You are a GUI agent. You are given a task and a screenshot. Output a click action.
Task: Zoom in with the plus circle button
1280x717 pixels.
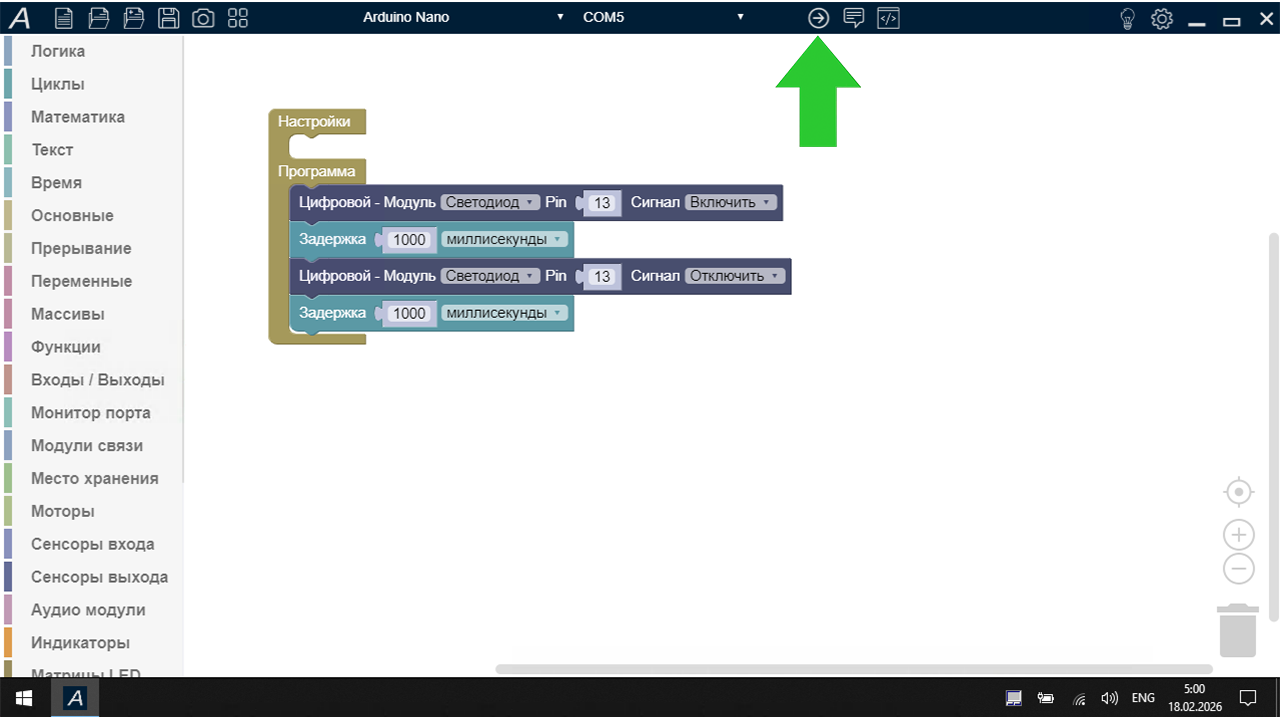coord(1238,535)
